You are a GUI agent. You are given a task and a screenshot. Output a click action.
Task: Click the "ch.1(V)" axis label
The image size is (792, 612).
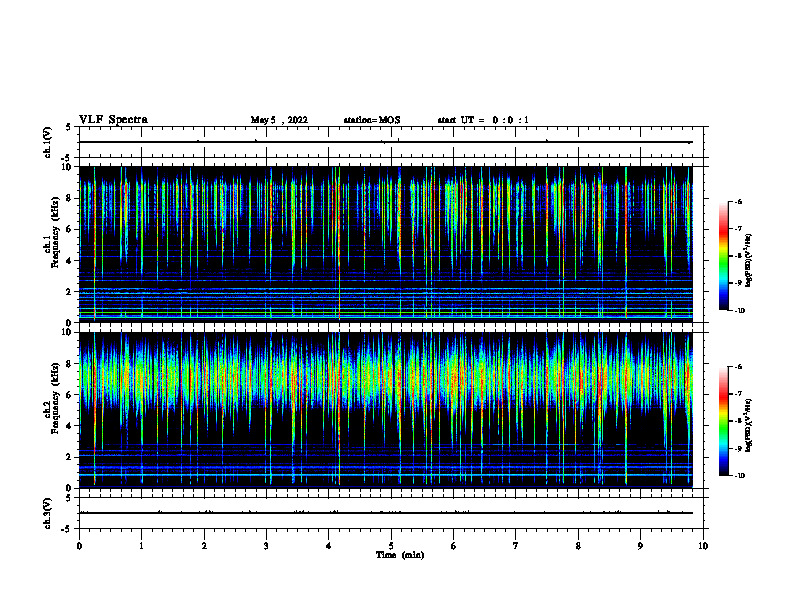click(x=47, y=142)
